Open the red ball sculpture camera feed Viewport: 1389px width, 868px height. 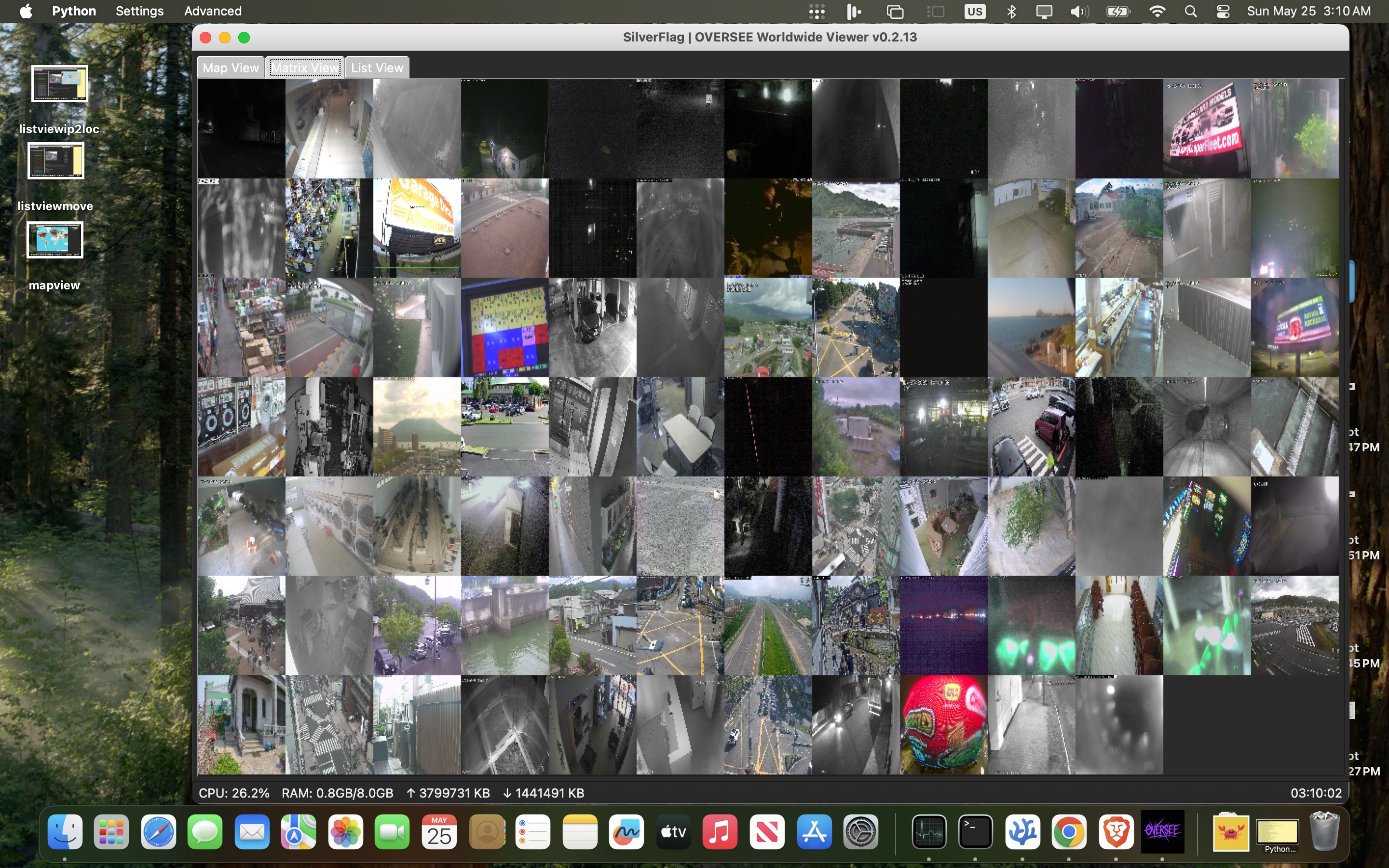[943, 724]
